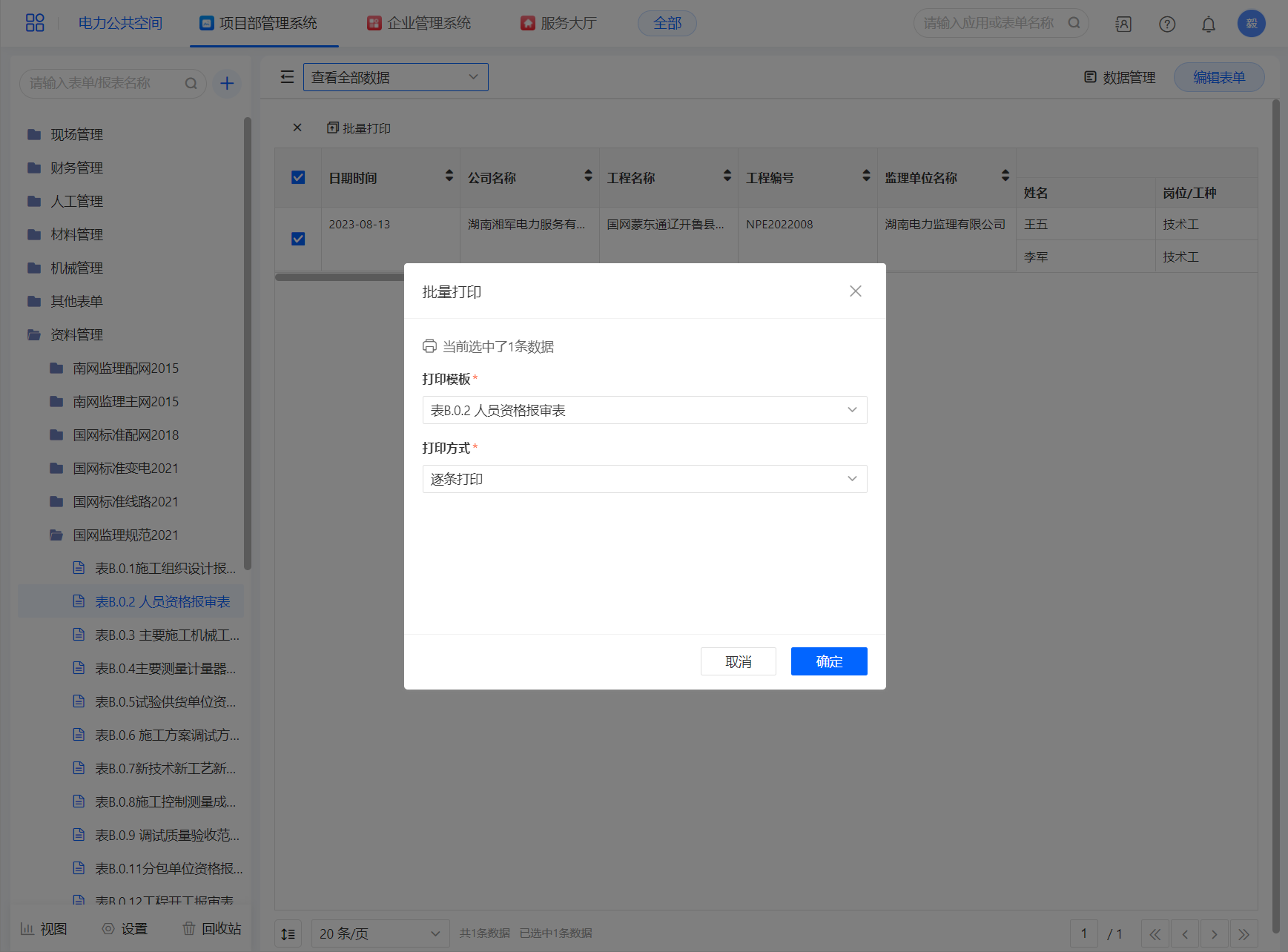The height and width of the screenshot is (952, 1288).
Task: Open 表B.0.3 主要施工机械 form in sidebar
Action: point(166,635)
